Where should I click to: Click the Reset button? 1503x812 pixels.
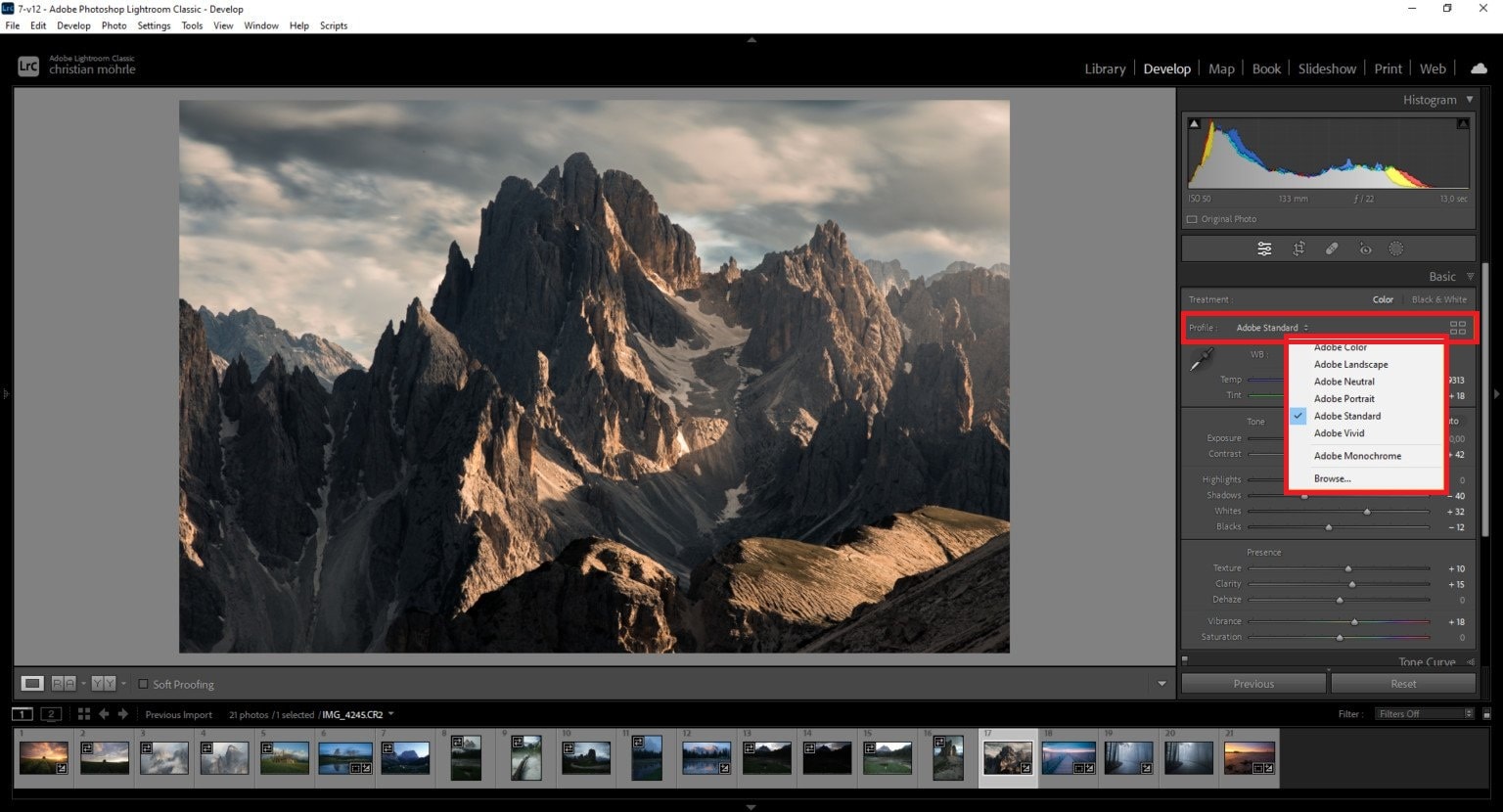pyautogui.click(x=1403, y=684)
